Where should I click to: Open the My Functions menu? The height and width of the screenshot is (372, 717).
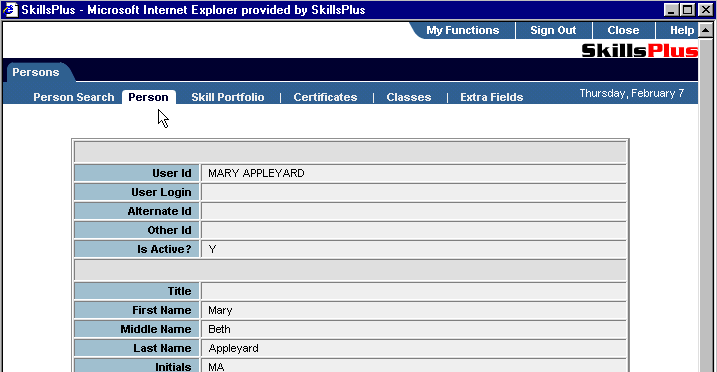462,31
